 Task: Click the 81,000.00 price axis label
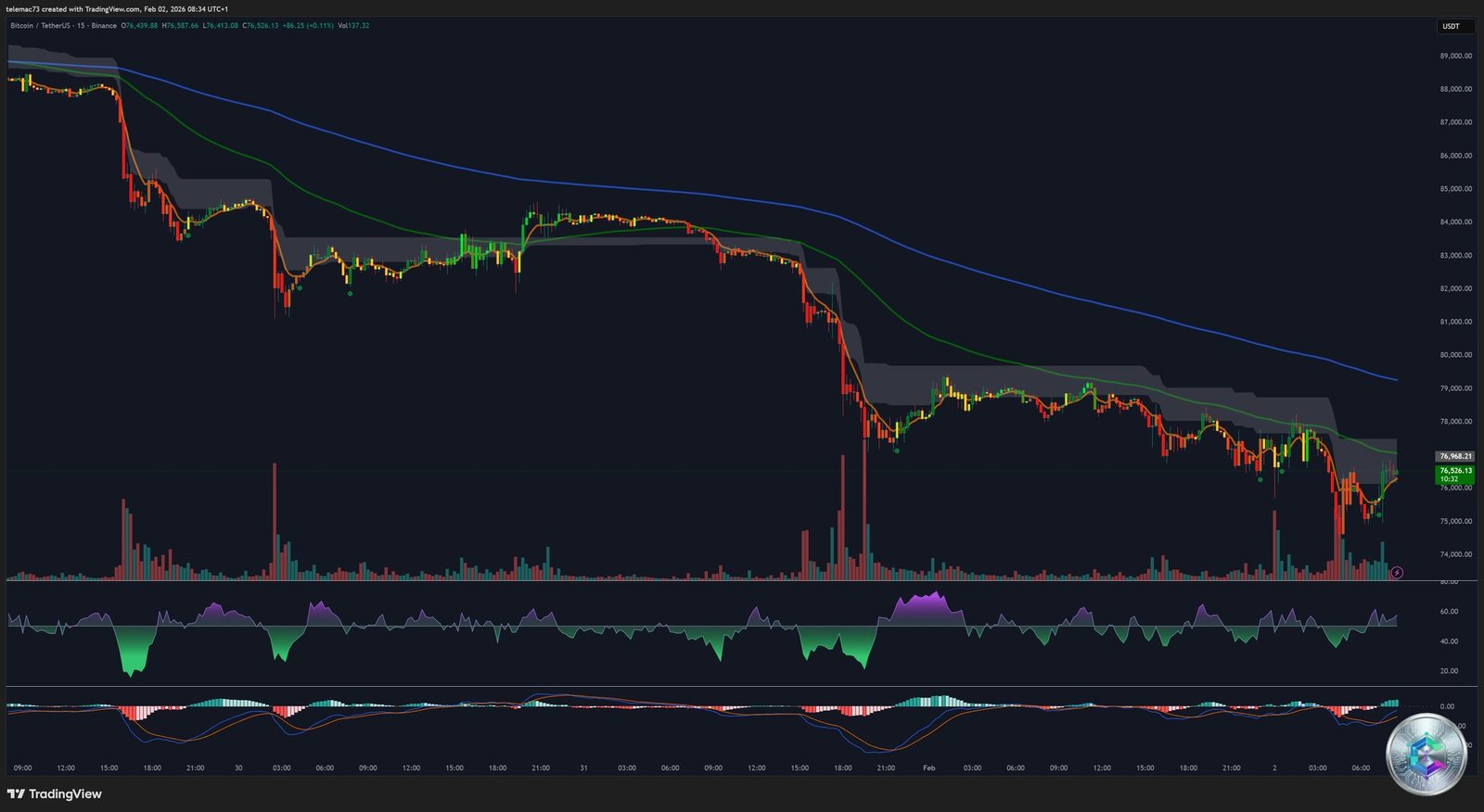(x=1455, y=322)
